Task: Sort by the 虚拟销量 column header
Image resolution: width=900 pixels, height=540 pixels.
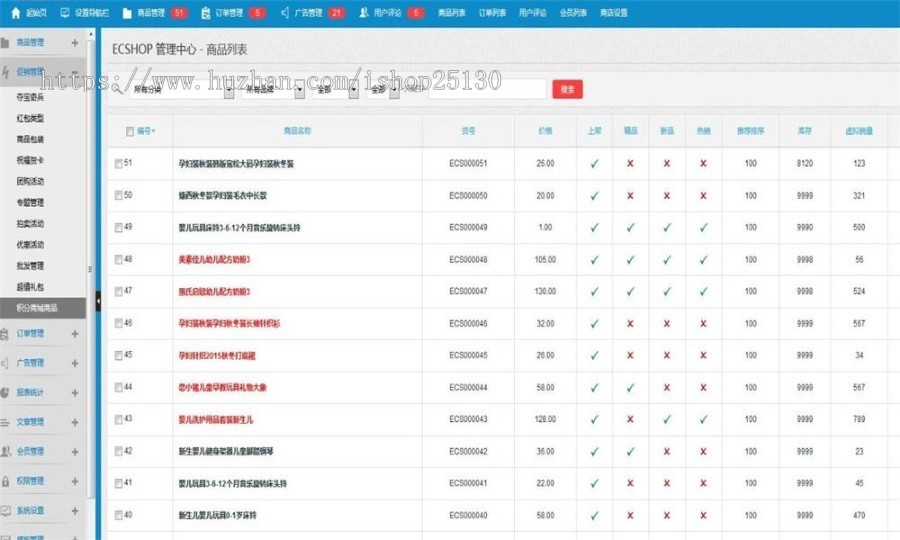Action: (x=859, y=131)
